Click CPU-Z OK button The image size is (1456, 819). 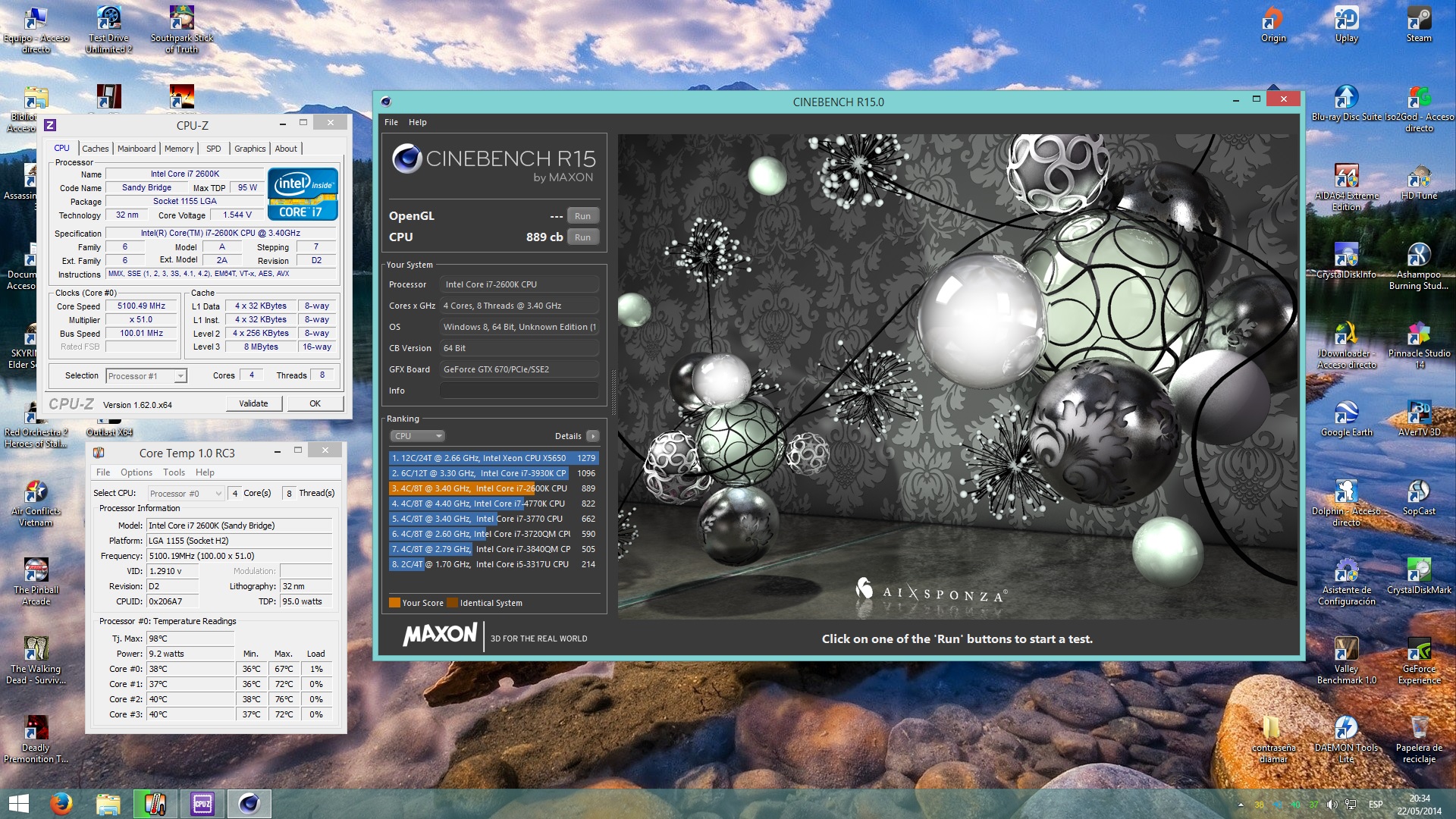(x=315, y=403)
